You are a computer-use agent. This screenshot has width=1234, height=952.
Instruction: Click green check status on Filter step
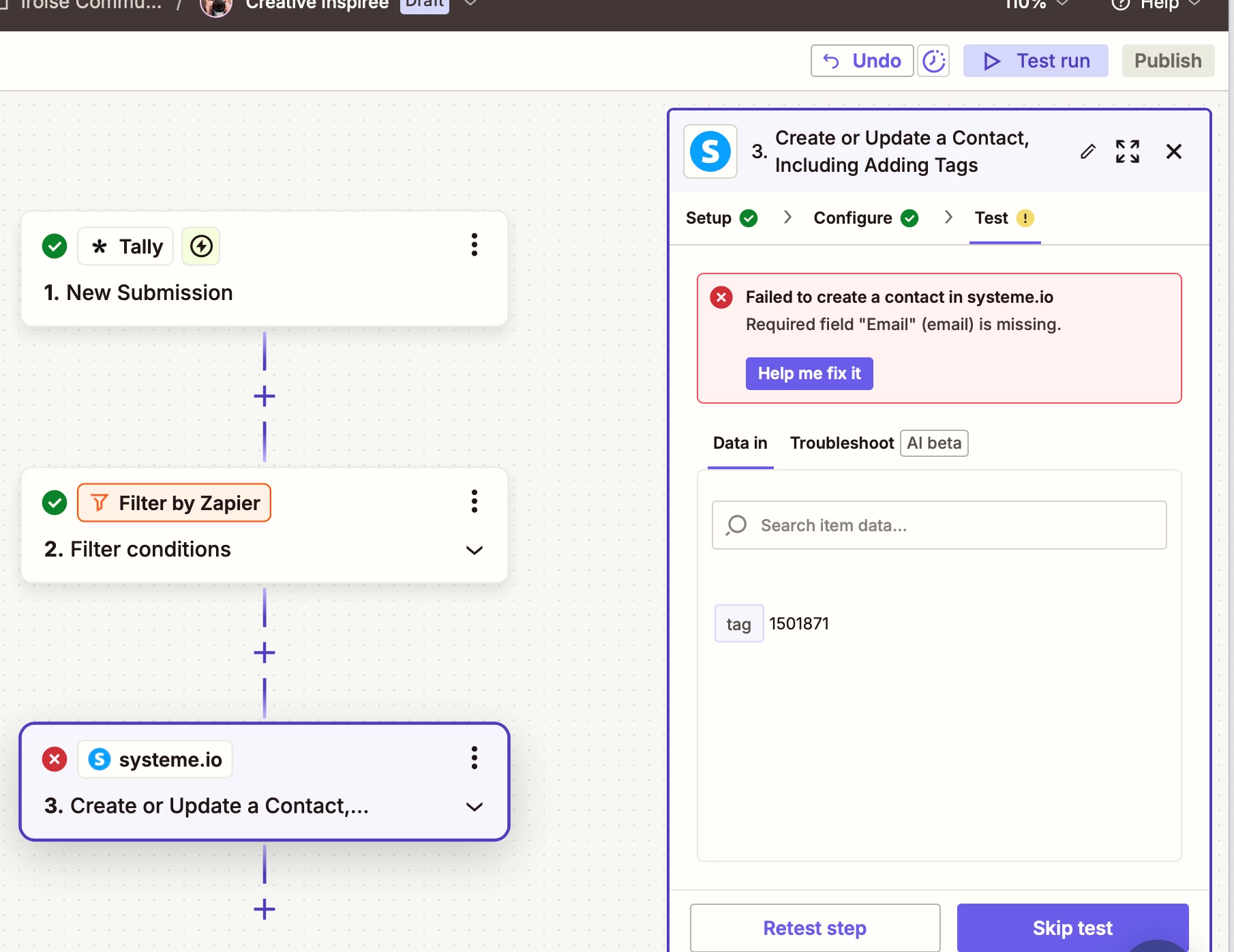click(55, 503)
